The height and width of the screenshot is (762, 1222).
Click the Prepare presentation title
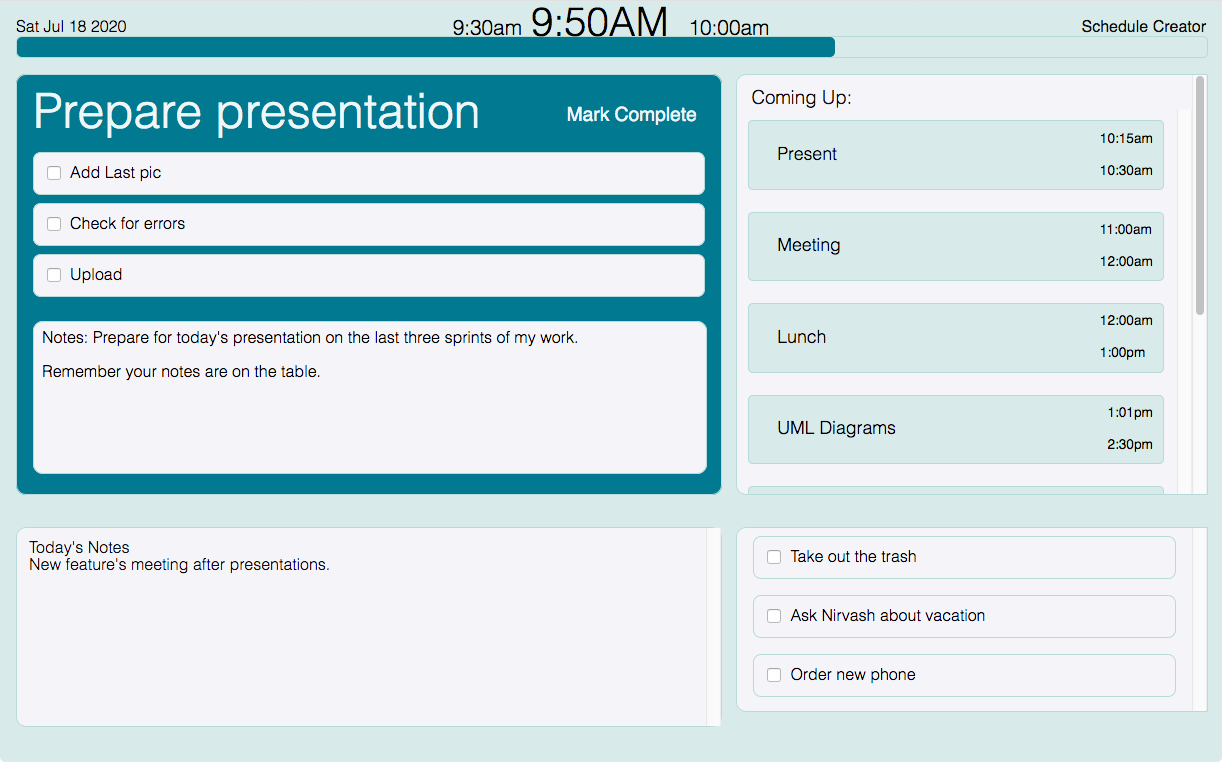coord(256,112)
